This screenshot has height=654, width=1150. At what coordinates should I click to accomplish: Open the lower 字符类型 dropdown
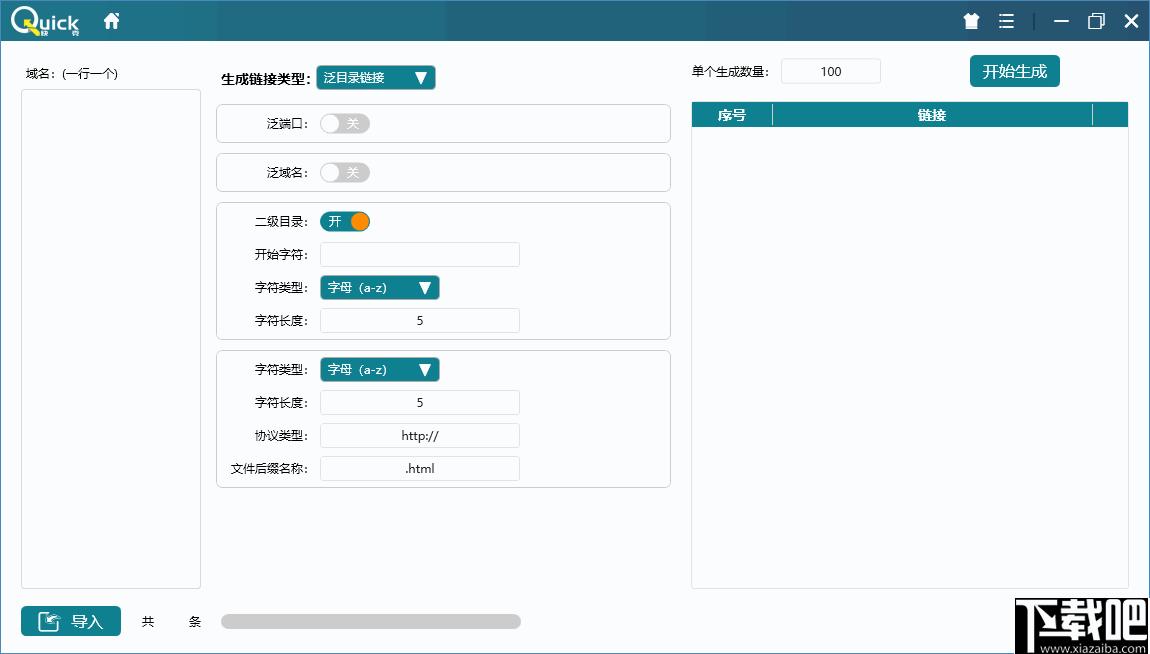click(379, 370)
